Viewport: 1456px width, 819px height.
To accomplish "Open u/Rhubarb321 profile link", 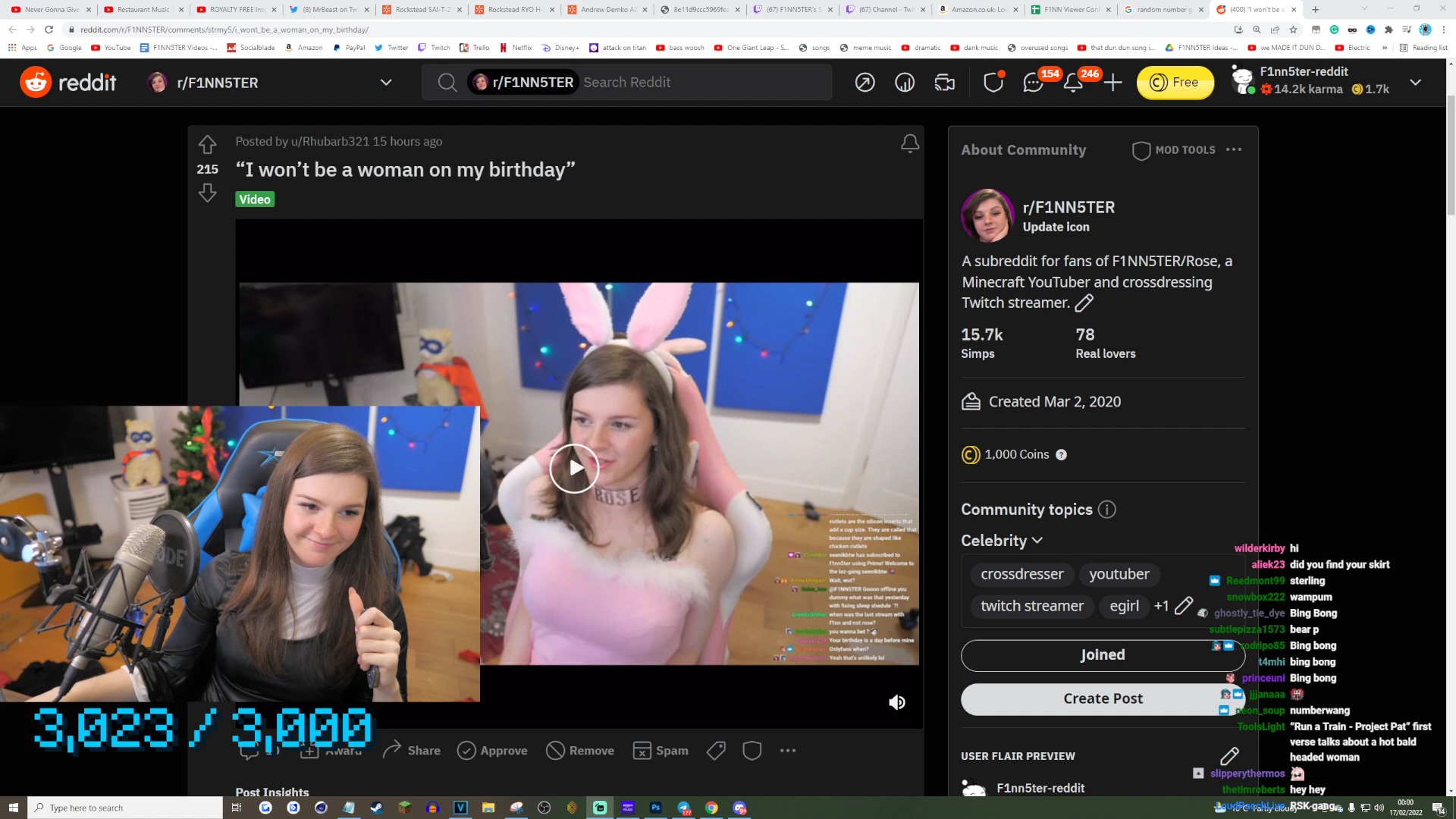I will (x=330, y=141).
